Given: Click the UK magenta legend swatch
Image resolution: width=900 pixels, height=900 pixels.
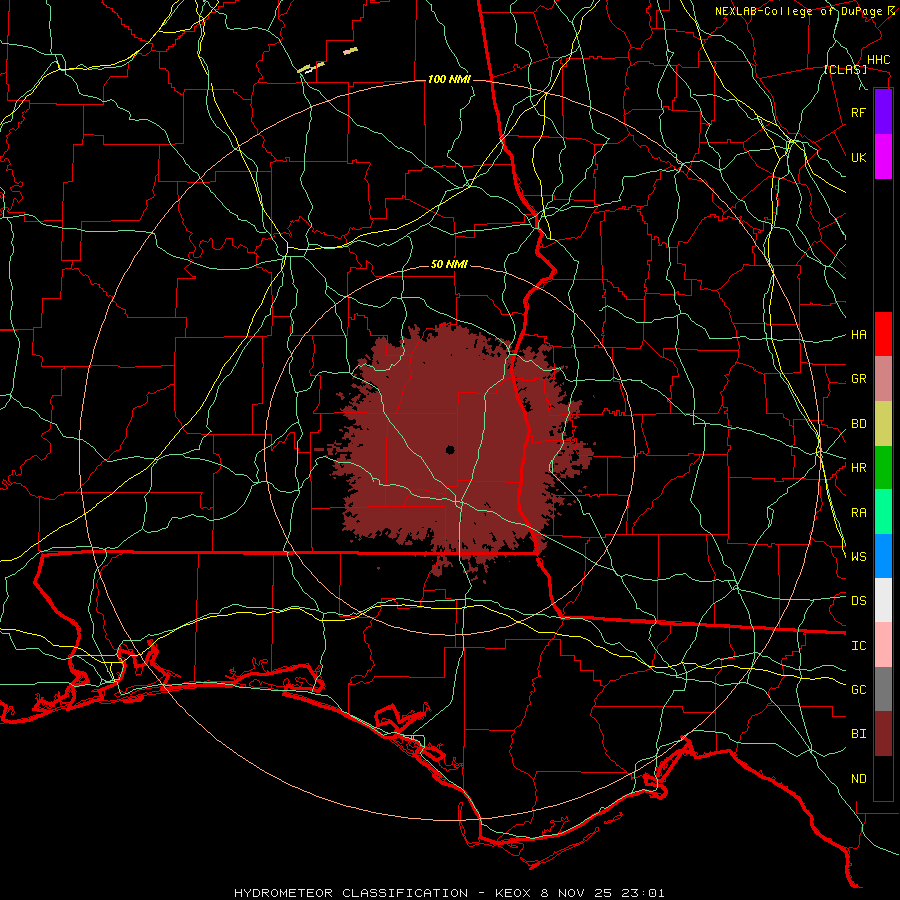Looking at the screenshot, I should 883,157.
